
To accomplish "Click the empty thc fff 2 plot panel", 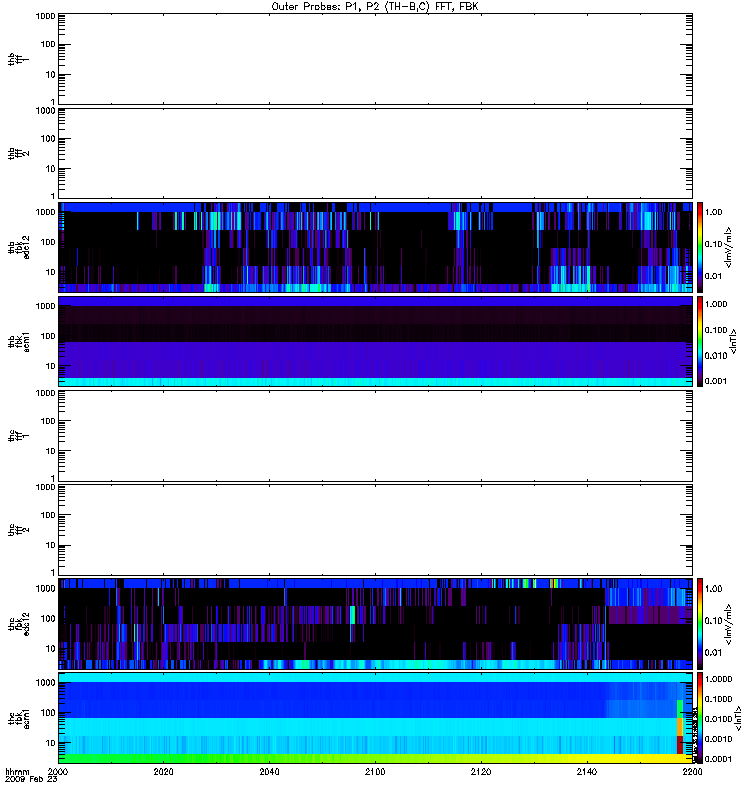I will click(x=375, y=530).
